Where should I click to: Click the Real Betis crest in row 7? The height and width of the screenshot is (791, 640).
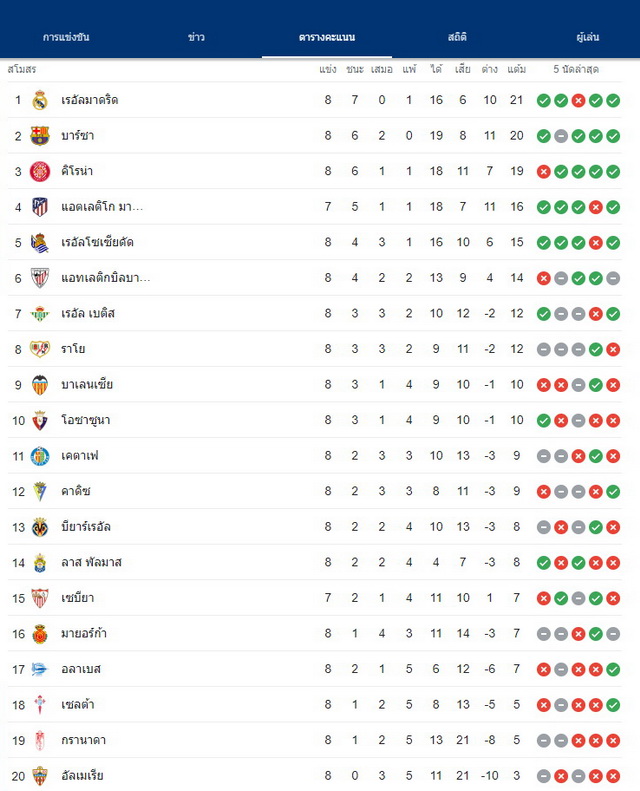[x=40, y=313]
